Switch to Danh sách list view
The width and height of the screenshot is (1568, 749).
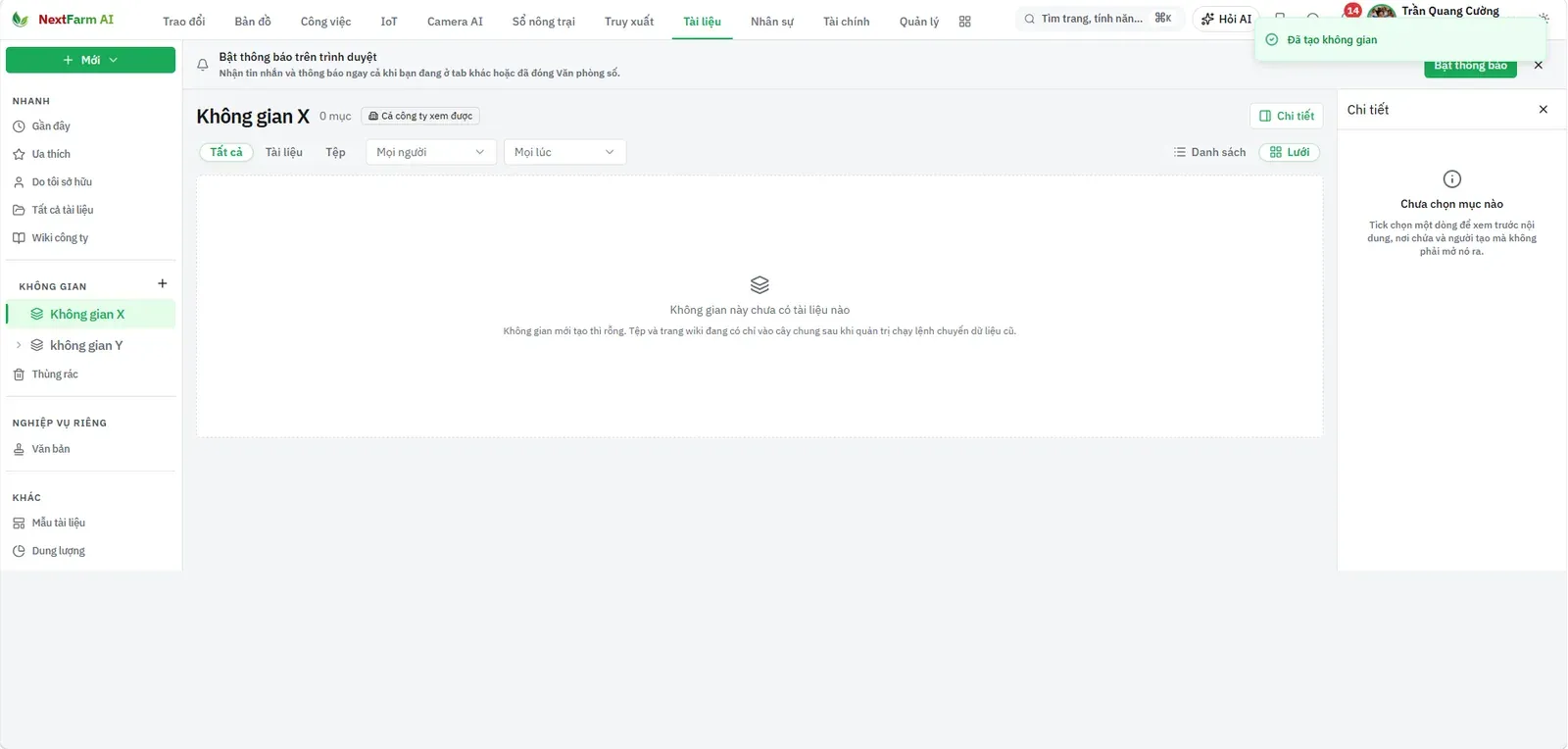tap(1209, 152)
